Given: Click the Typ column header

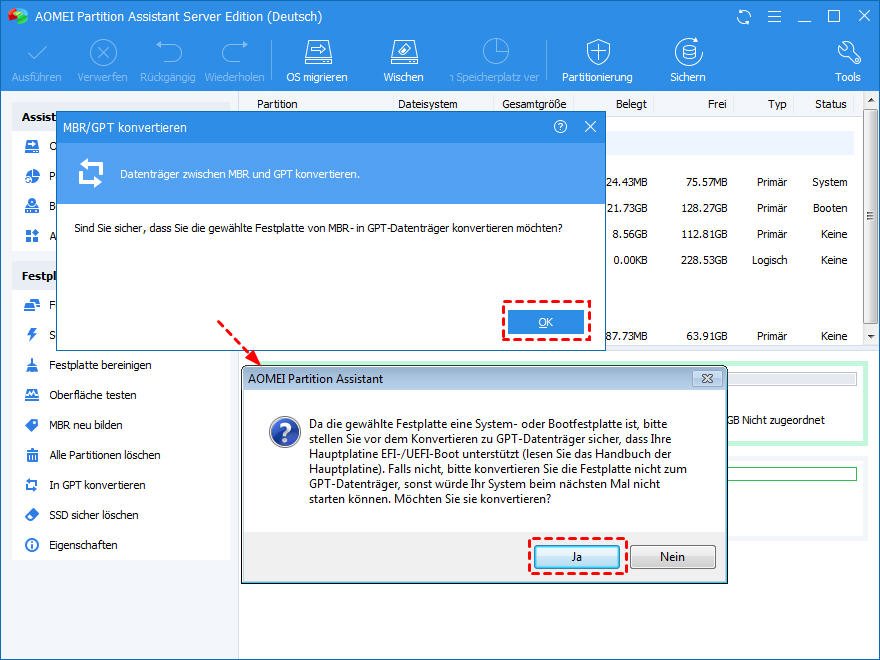Looking at the screenshot, I should point(777,104).
